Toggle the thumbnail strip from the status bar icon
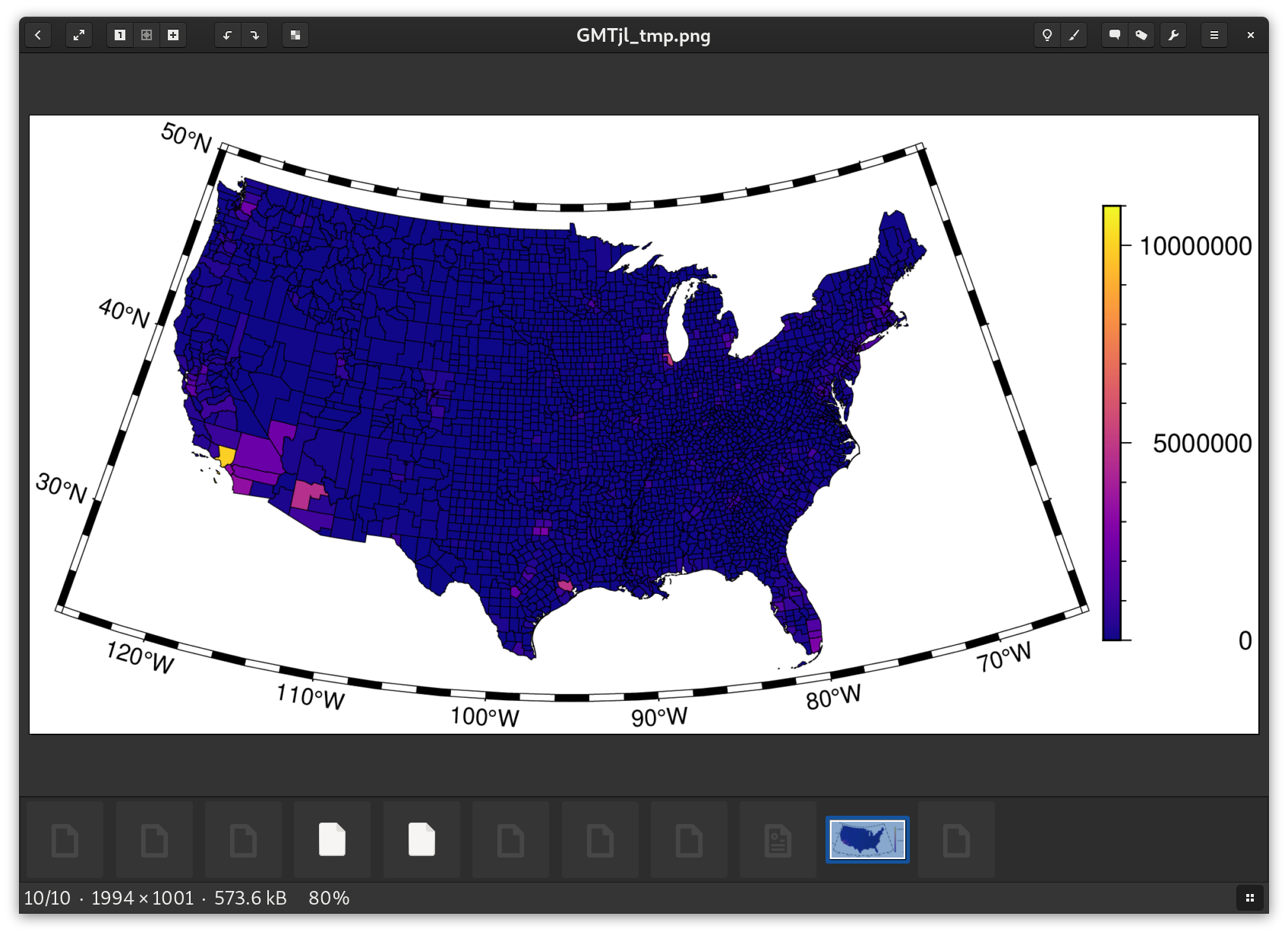This screenshot has width=1288, height=935. 1250,898
